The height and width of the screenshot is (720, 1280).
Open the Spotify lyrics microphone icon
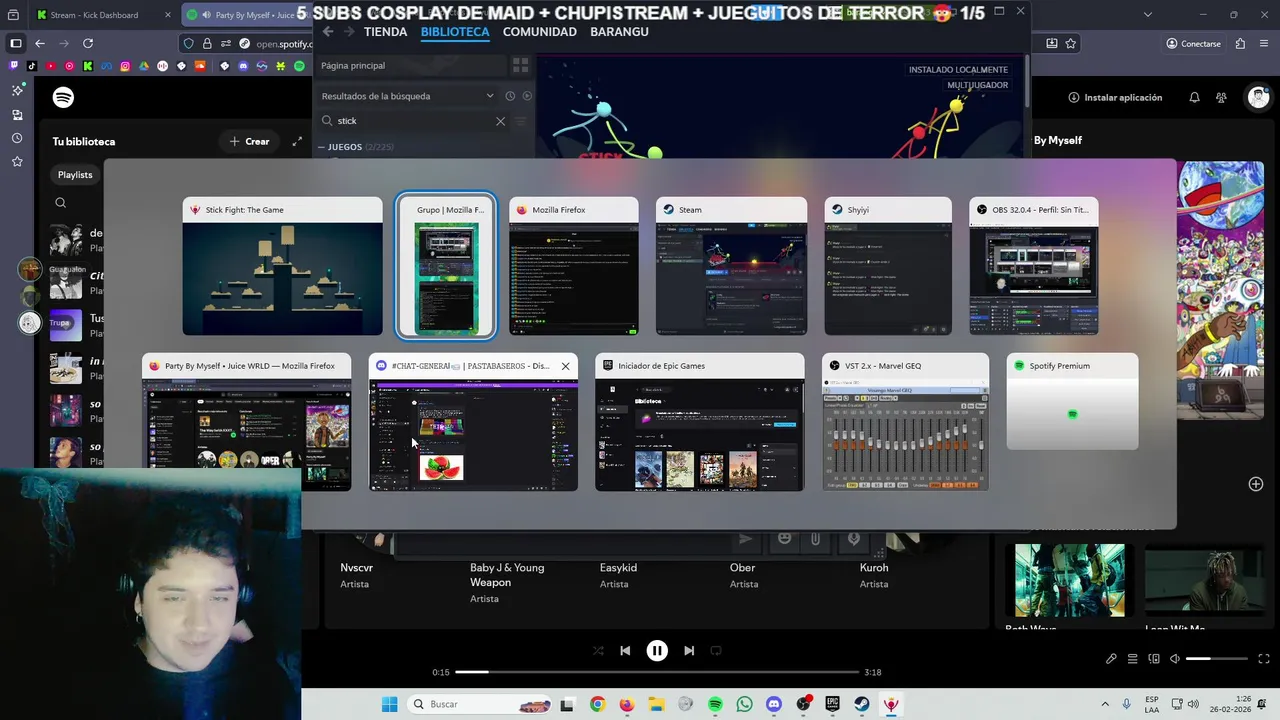1111,659
